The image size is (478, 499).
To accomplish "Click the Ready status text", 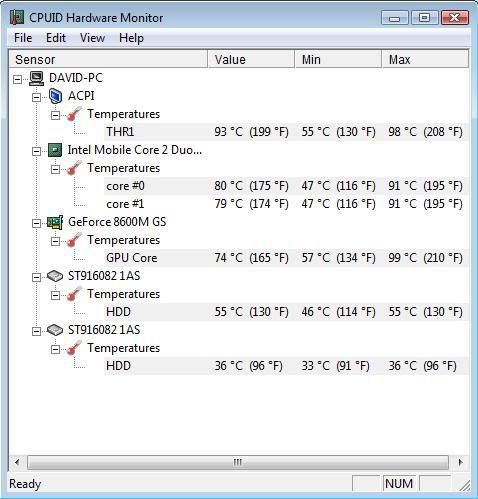I will [x=25, y=484].
